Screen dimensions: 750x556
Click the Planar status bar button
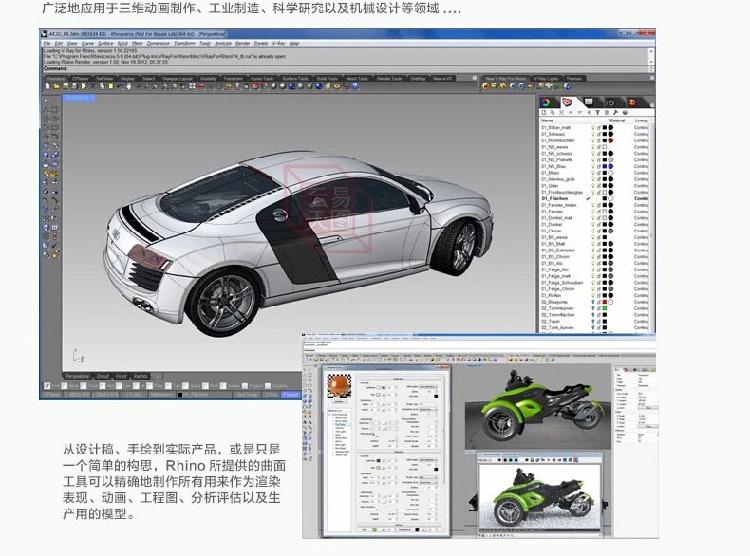click(x=290, y=394)
